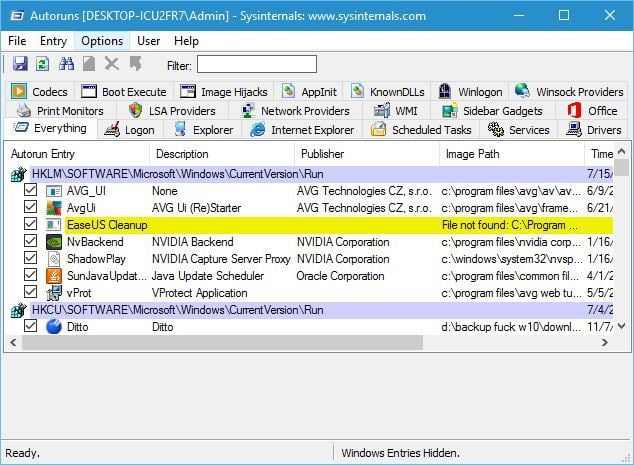Open the Drivers tab

click(x=593, y=130)
